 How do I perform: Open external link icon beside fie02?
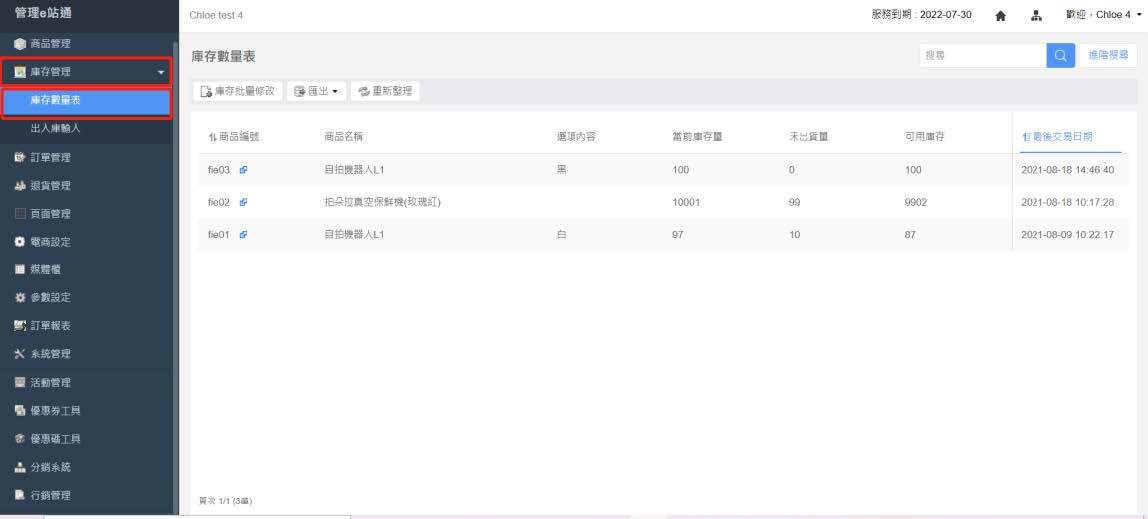(243, 202)
